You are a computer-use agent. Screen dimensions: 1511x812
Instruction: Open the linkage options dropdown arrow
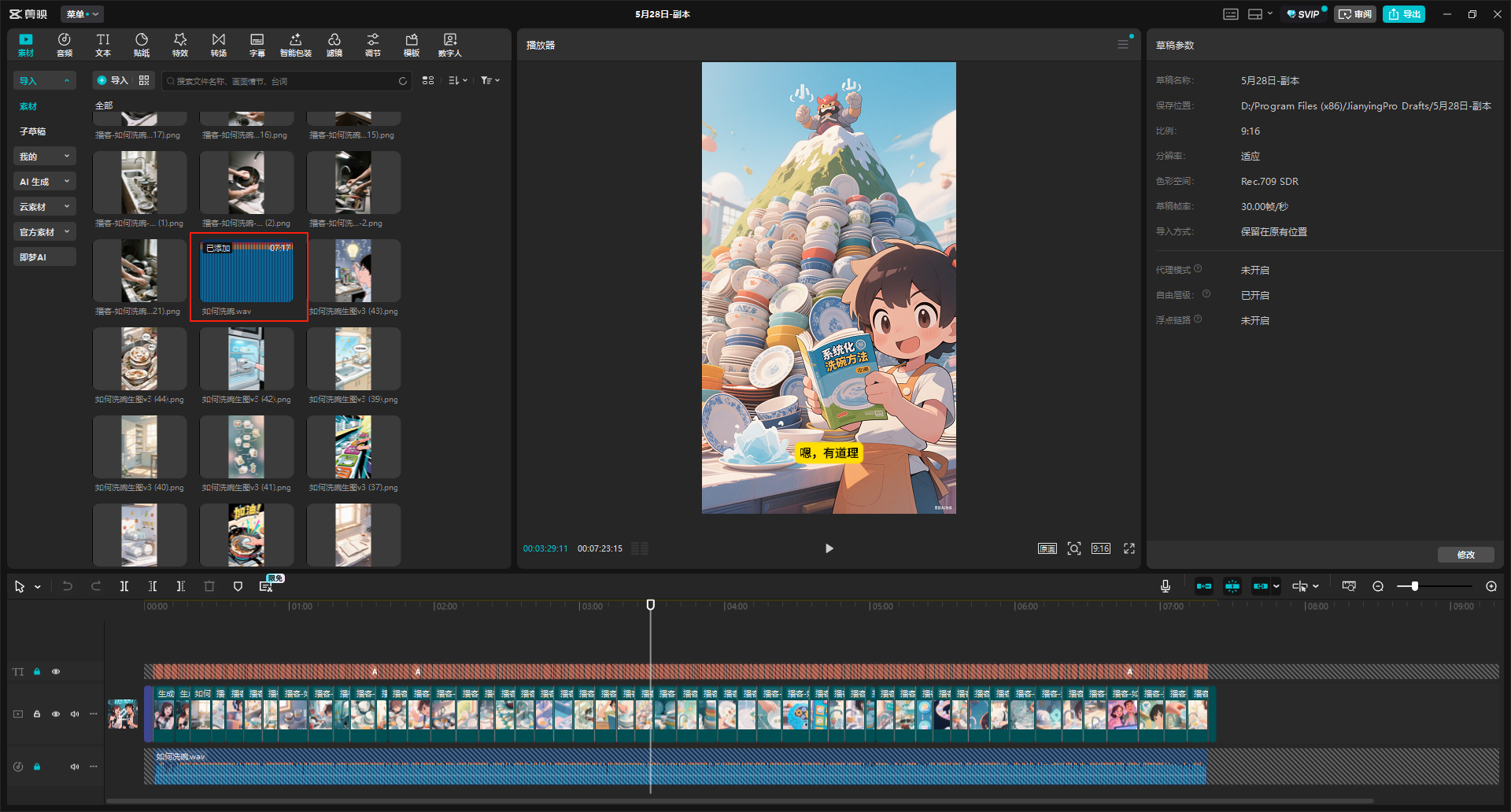[1276, 586]
